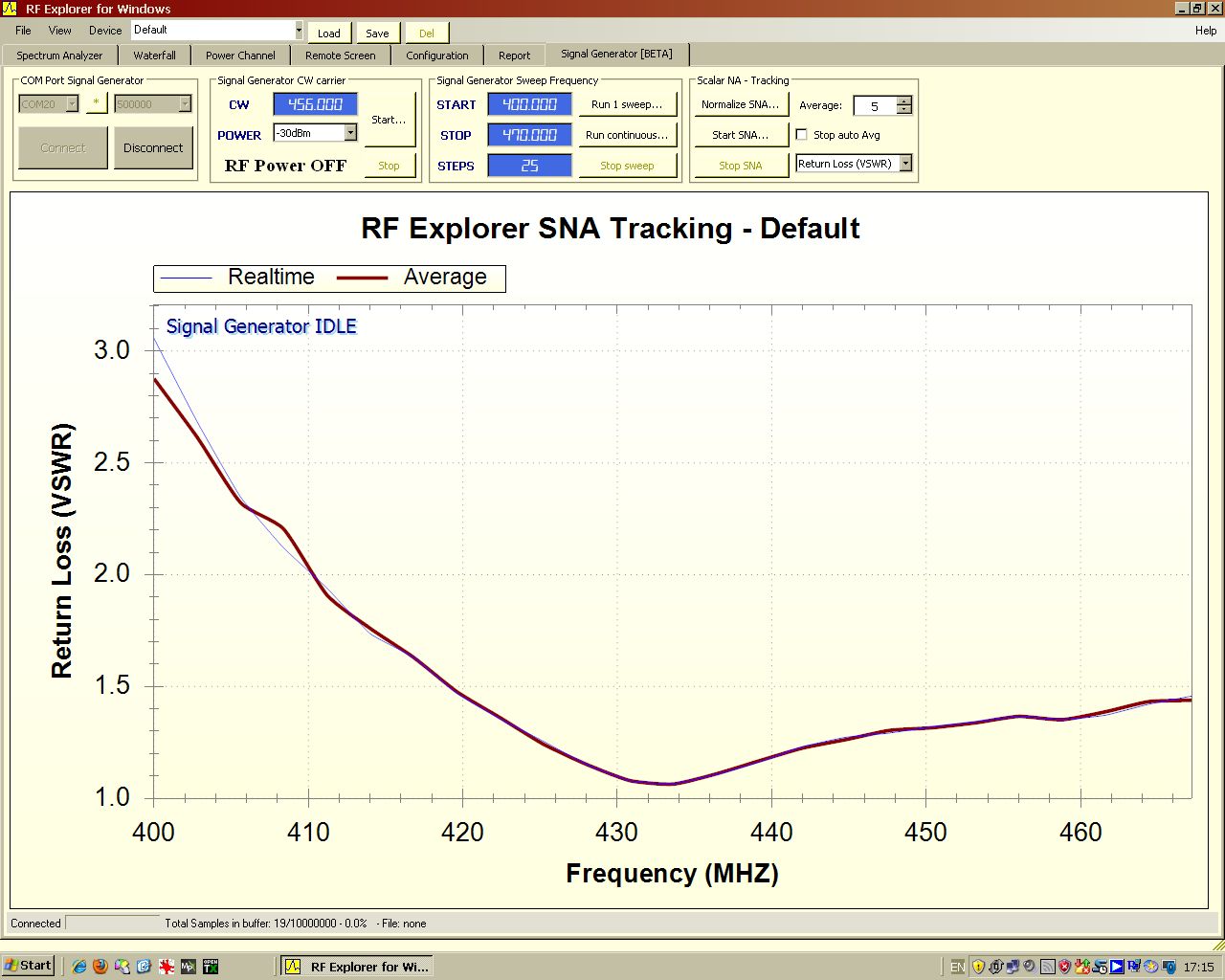1225x980 pixels.
Task: Enable the Stop auto Avg checkbox
Action: [x=802, y=135]
